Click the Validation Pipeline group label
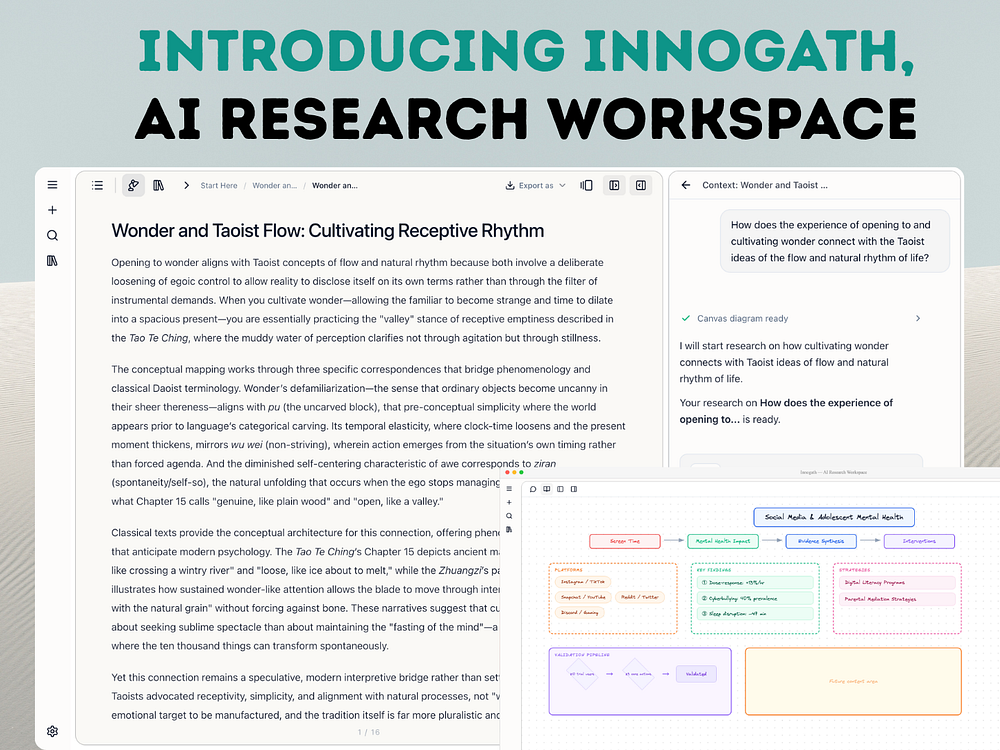The height and width of the screenshot is (750, 1000). 582,655
